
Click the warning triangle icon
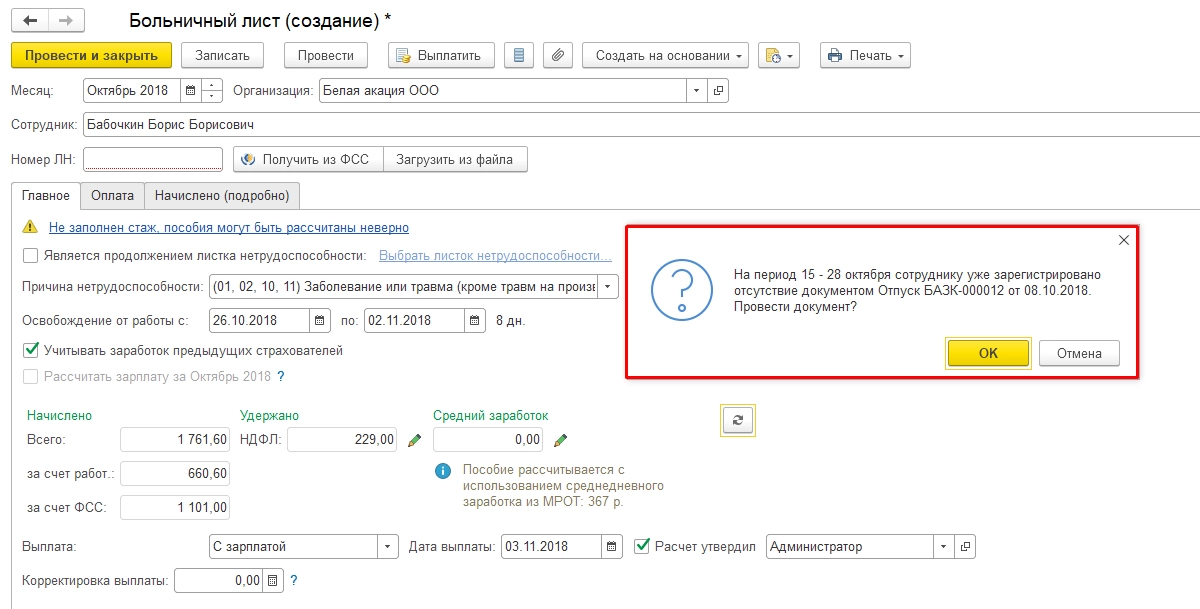point(31,228)
